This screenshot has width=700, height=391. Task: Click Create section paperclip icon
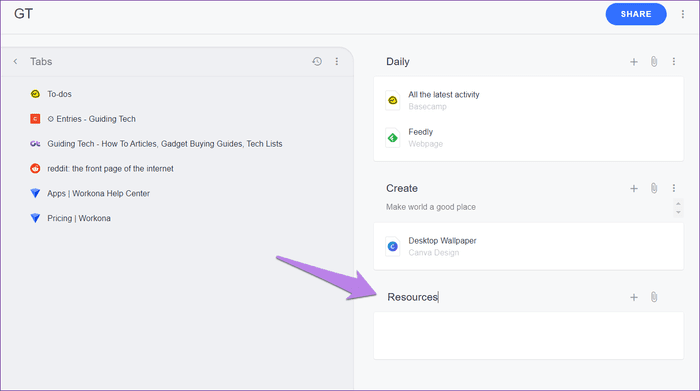tap(654, 188)
